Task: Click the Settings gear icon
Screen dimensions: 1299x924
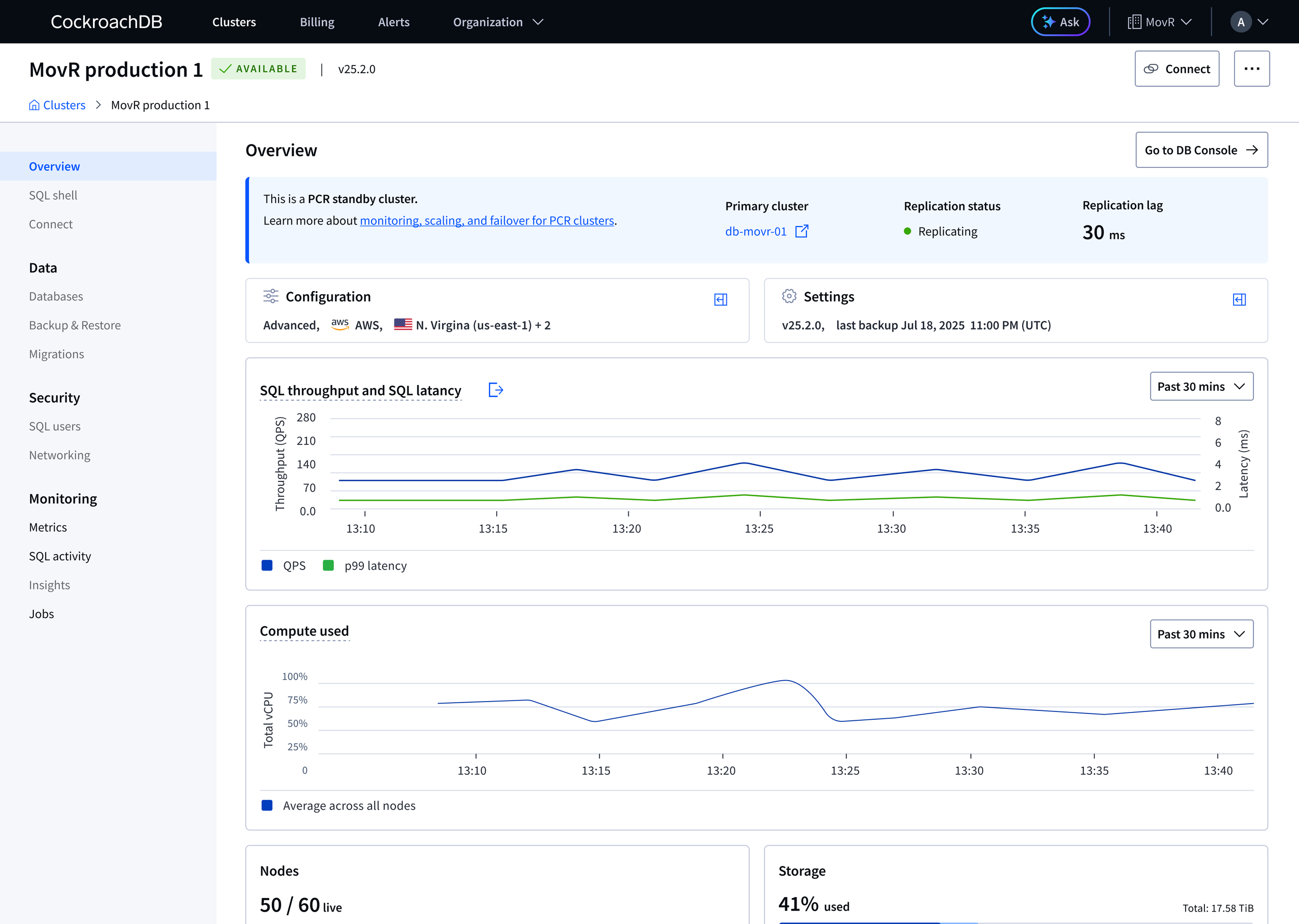Action: click(789, 296)
